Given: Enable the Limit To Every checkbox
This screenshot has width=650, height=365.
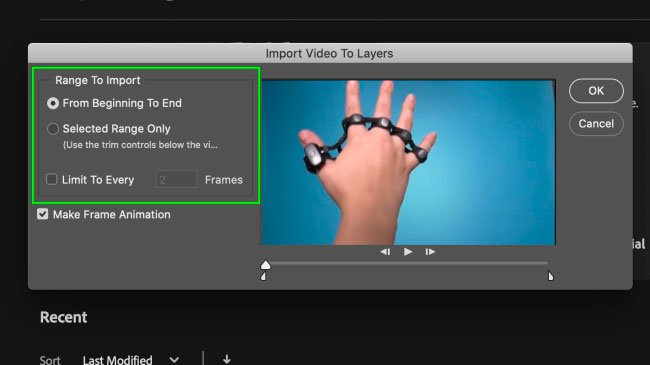Looking at the screenshot, I should pos(51,179).
